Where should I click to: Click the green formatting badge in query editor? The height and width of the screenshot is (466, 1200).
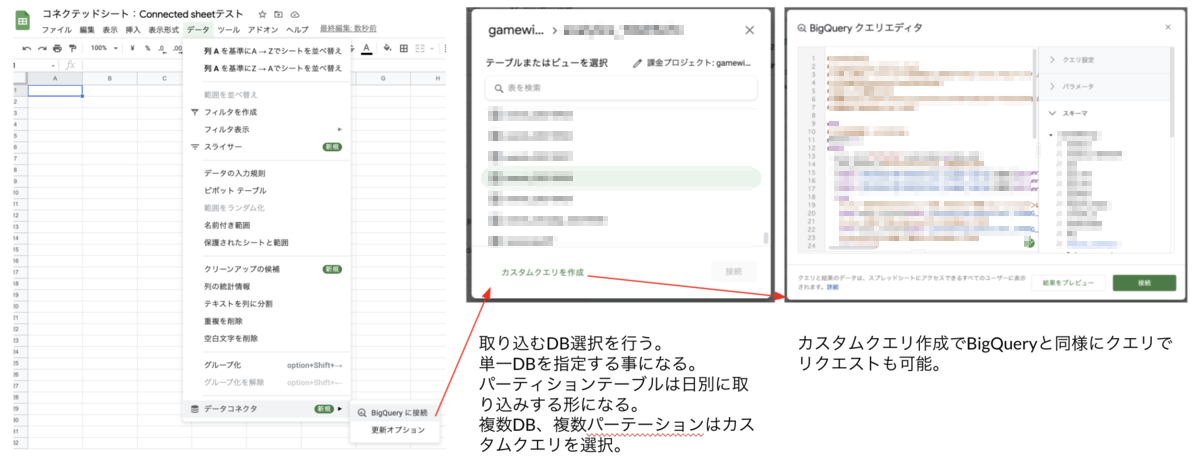[1027, 242]
